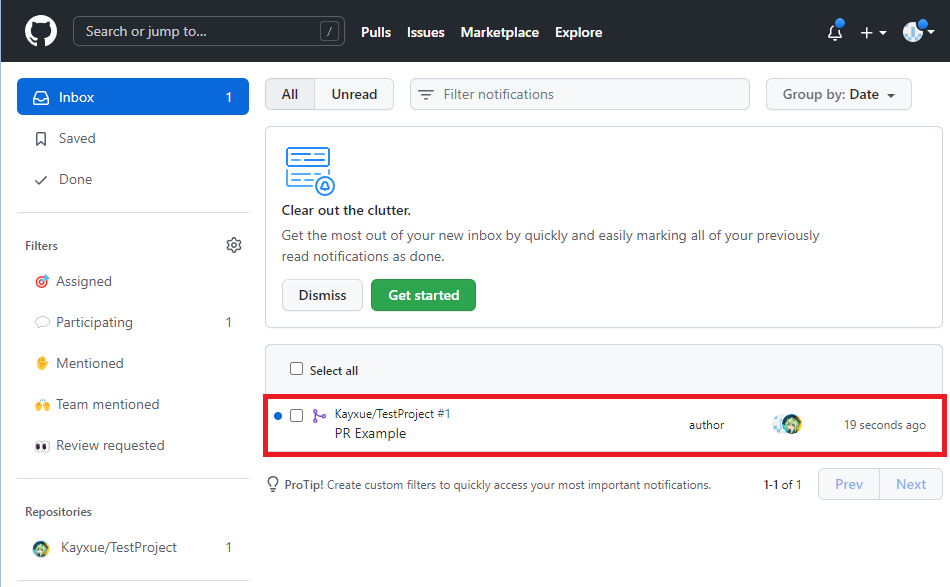Click the blue unread dot on PR Example

(279, 417)
